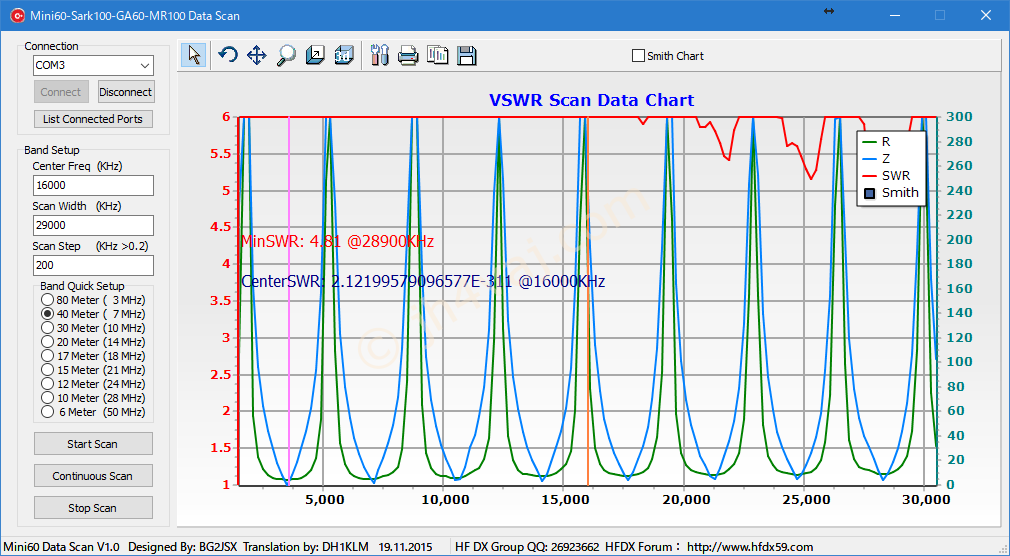Click the 30,000 x-axis label

pos(924,499)
